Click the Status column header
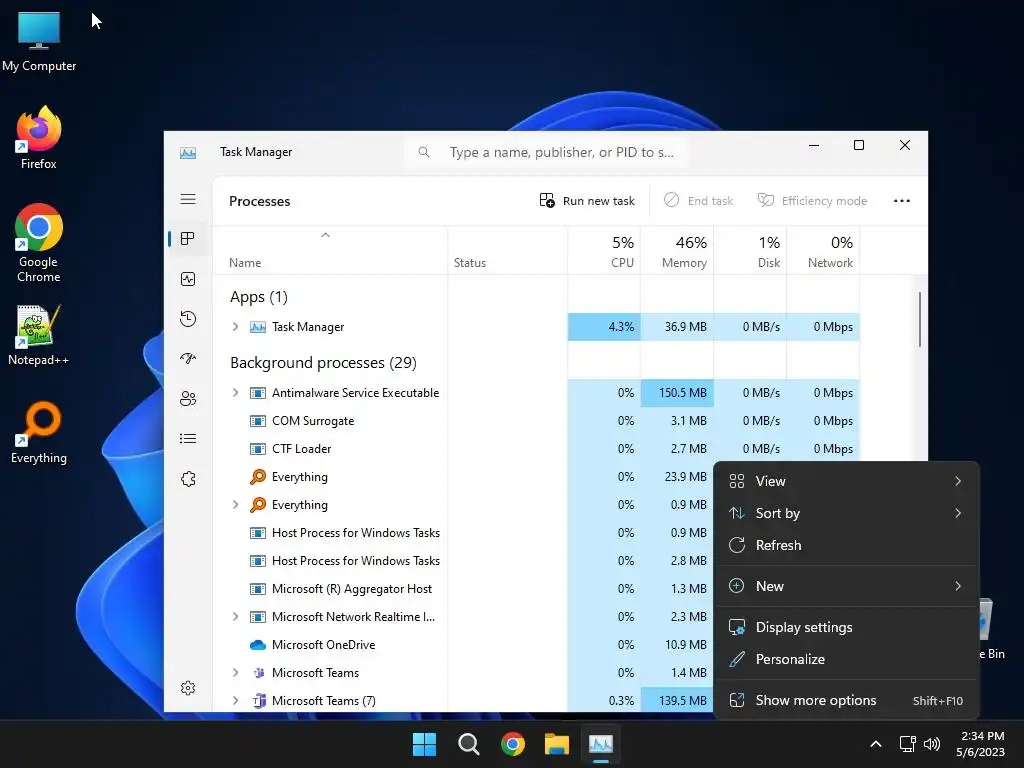 pos(507,251)
